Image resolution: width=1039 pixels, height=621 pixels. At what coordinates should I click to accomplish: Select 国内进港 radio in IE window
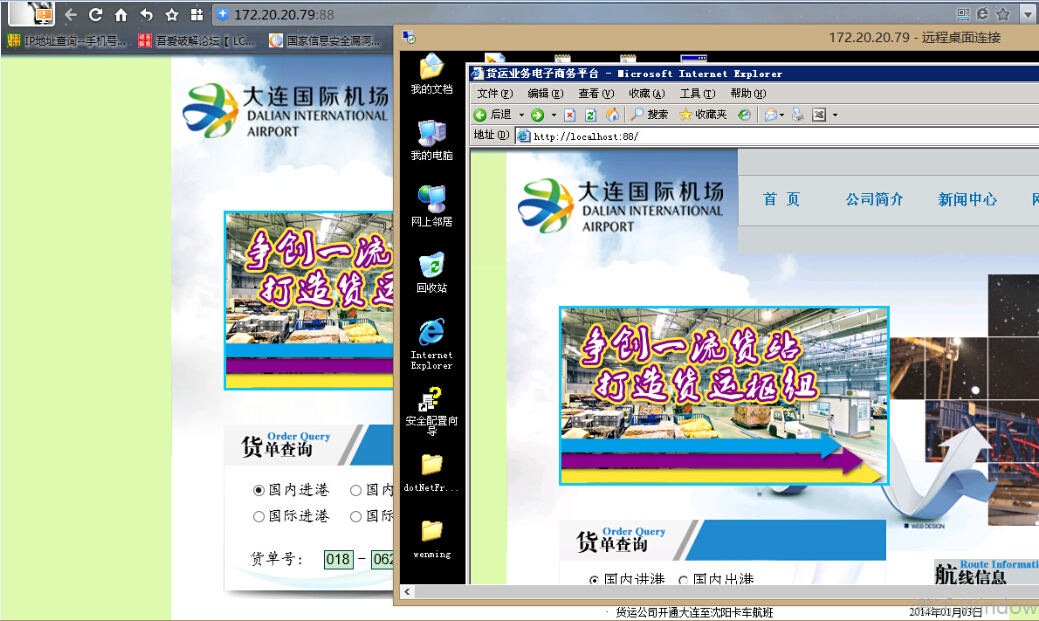tap(594, 579)
